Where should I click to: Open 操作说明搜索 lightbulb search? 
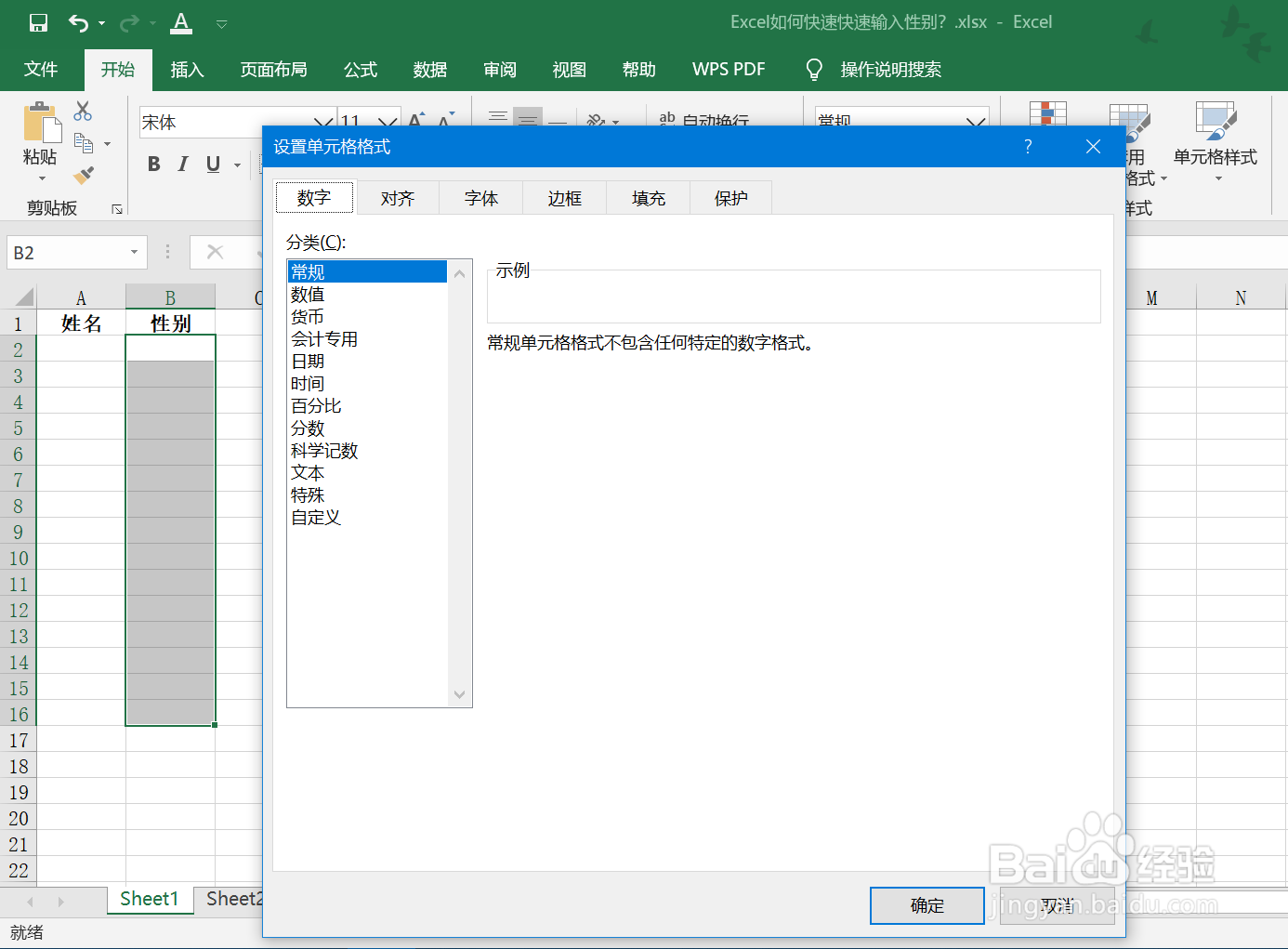click(814, 68)
